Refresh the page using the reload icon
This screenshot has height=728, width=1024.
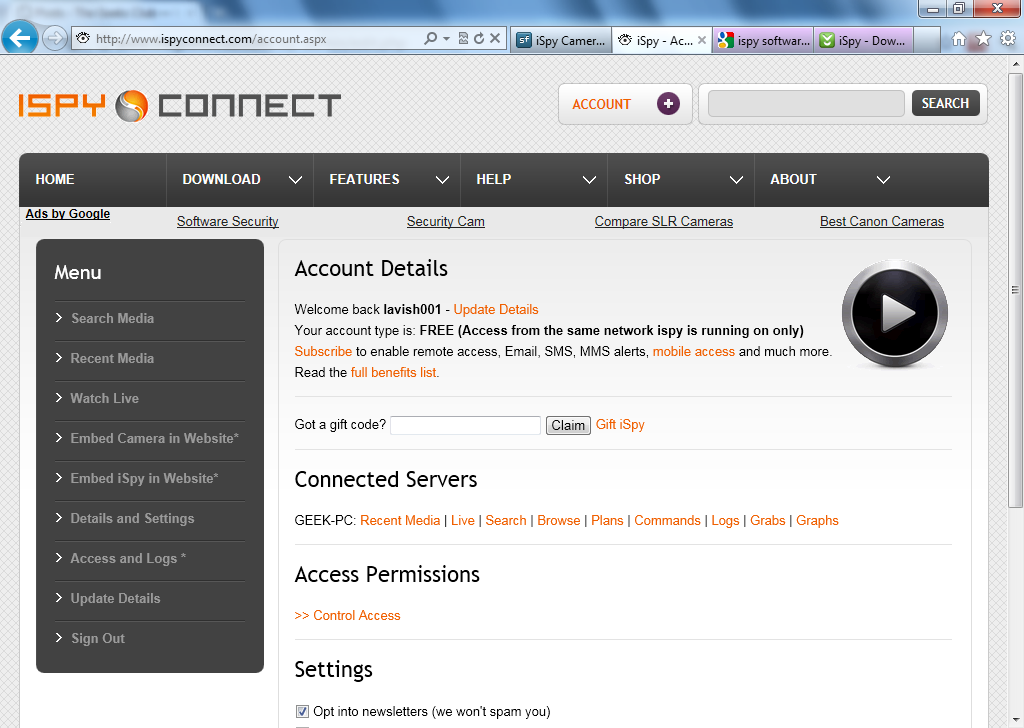pyautogui.click(x=479, y=39)
